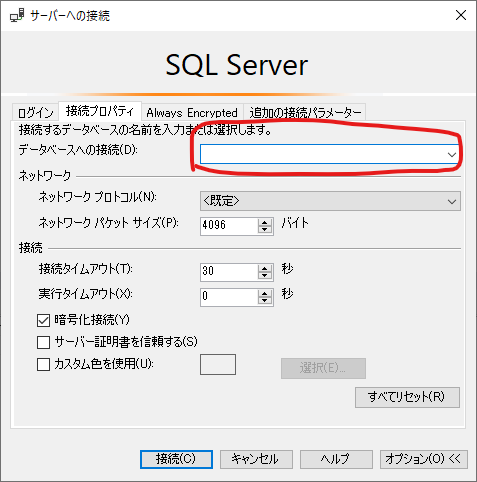Collapse options with オプション(O) << button
Image resolution: width=477 pixels, height=482 pixels.
tap(423, 459)
